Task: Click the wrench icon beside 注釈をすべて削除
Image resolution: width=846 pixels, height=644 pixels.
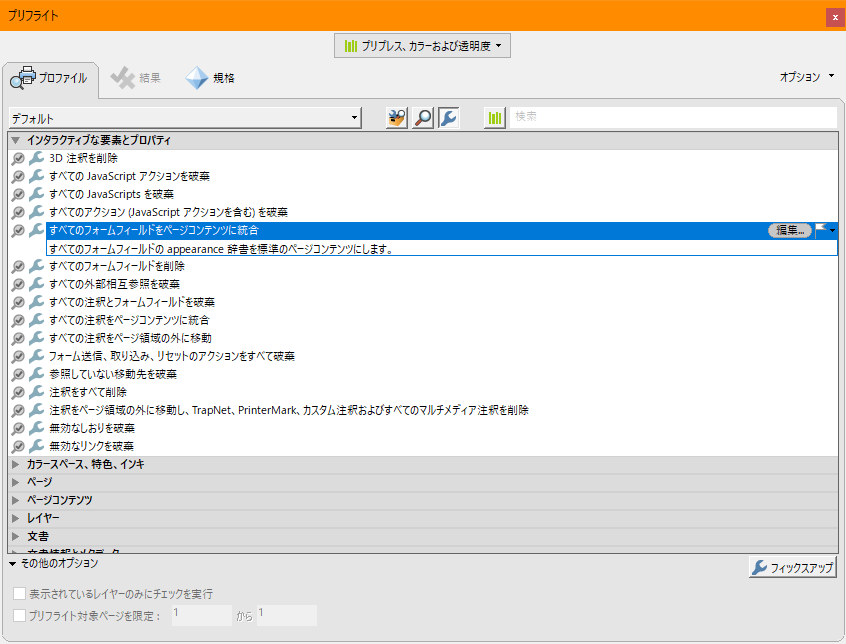Action: pyautogui.click(x=37, y=392)
